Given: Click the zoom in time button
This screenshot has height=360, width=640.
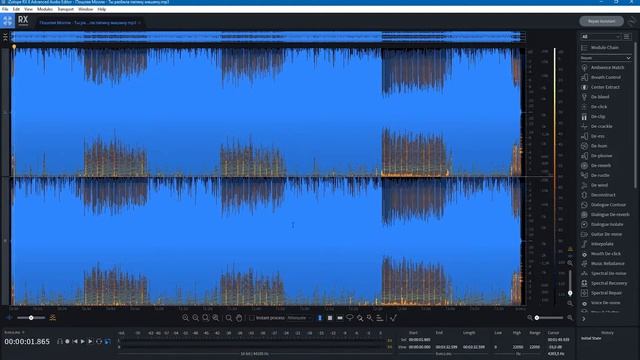Looking at the screenshot, I should (x=186, y=318).
